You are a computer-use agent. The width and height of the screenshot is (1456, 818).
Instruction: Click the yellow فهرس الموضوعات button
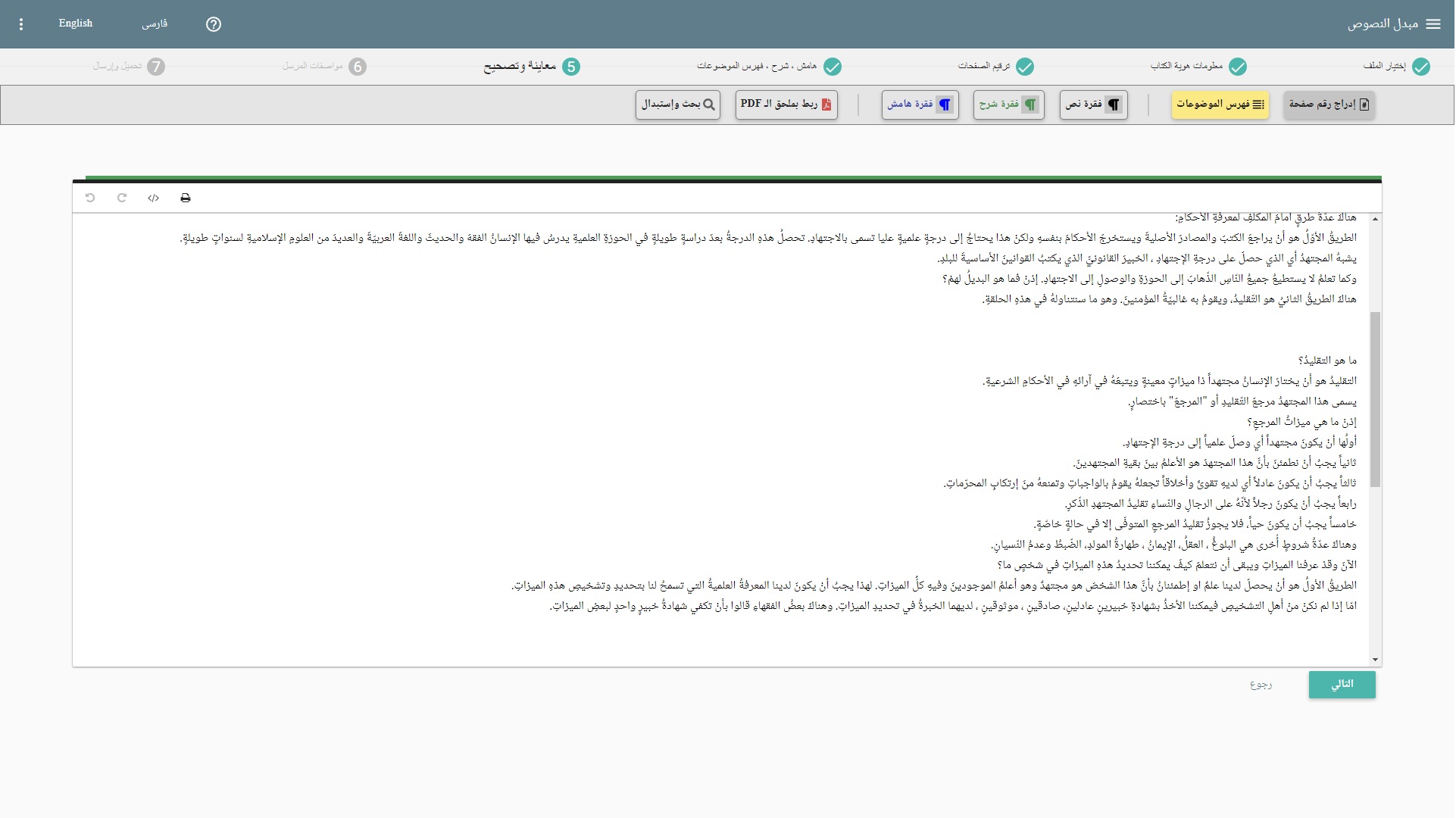pos(1220,105)
